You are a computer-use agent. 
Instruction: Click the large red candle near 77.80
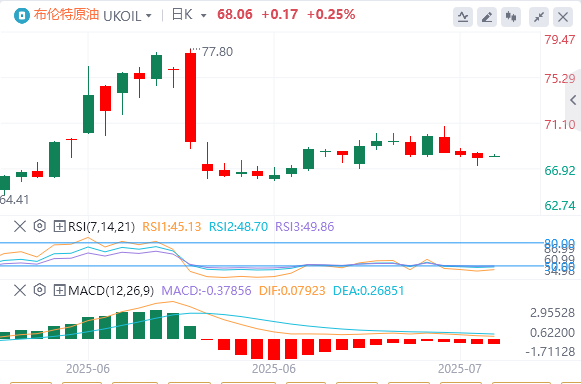[x=190, y=97]
